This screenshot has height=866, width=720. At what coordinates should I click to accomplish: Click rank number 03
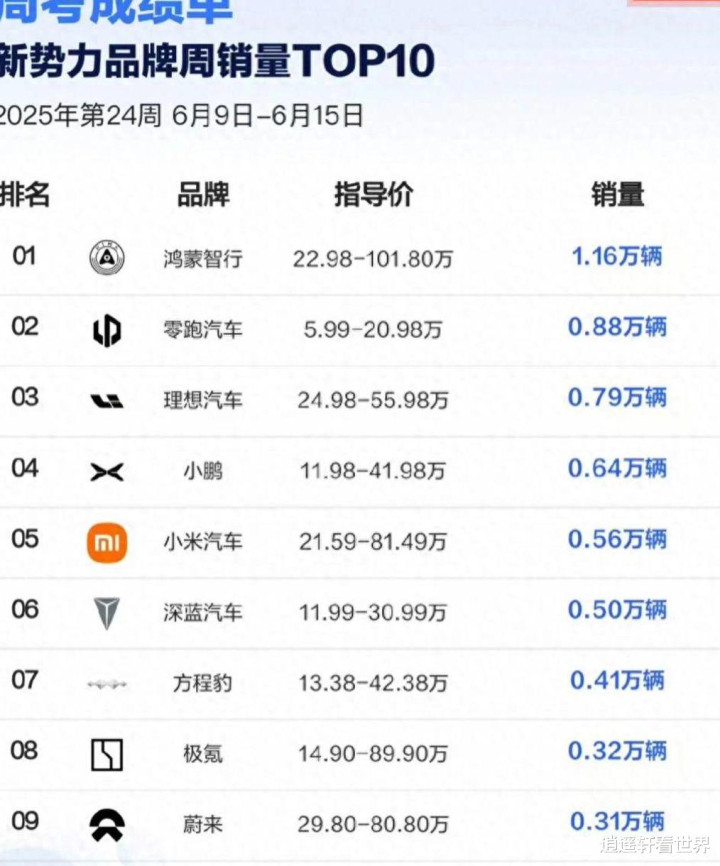[x=25, y=398]
